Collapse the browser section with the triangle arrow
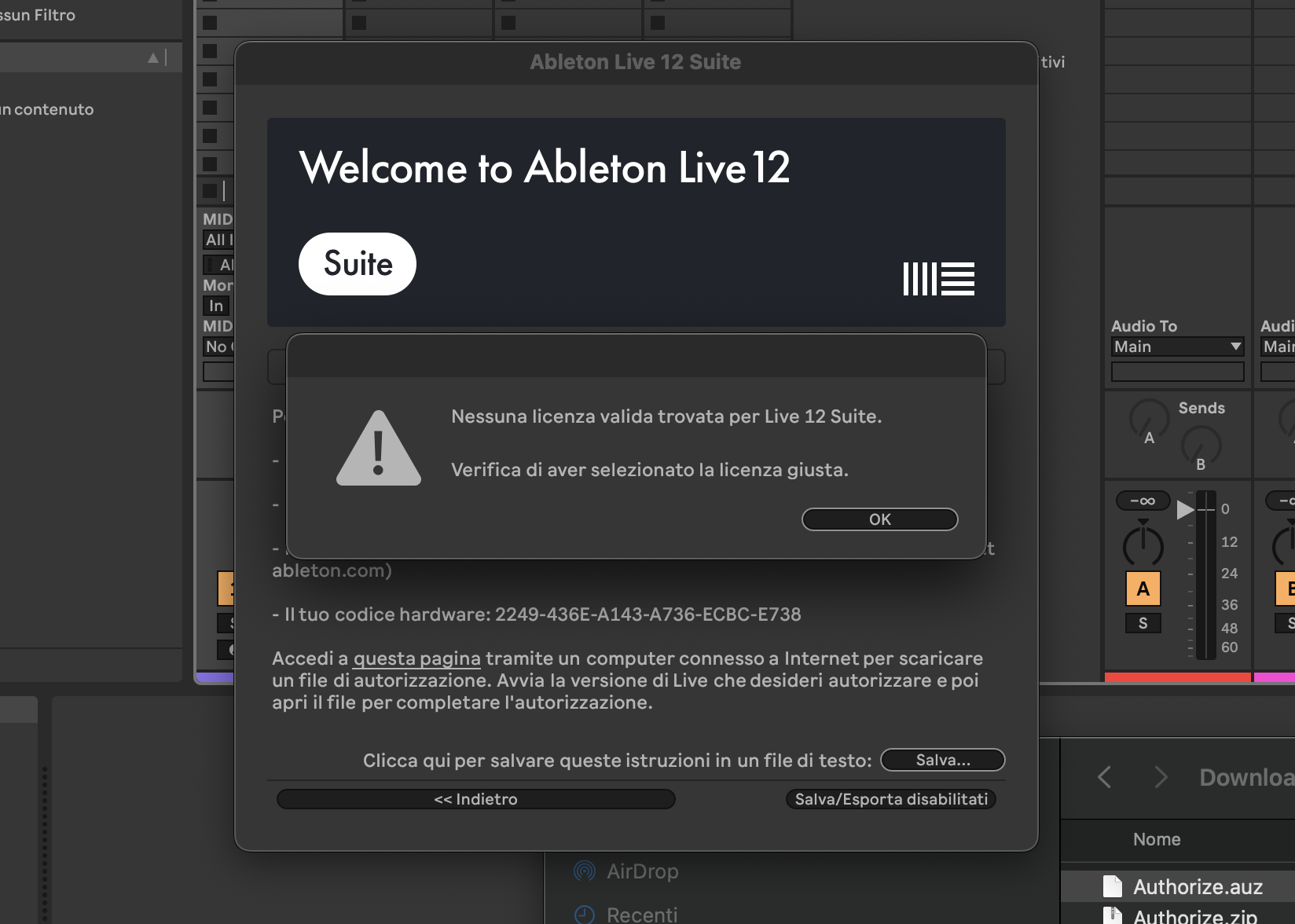1295x924 pixels. [x=153, y=58]
